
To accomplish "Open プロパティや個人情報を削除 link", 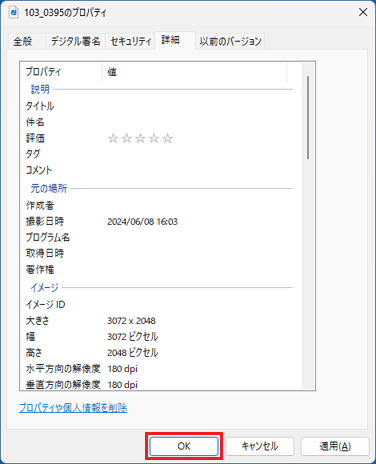I will tap(73, 408).
